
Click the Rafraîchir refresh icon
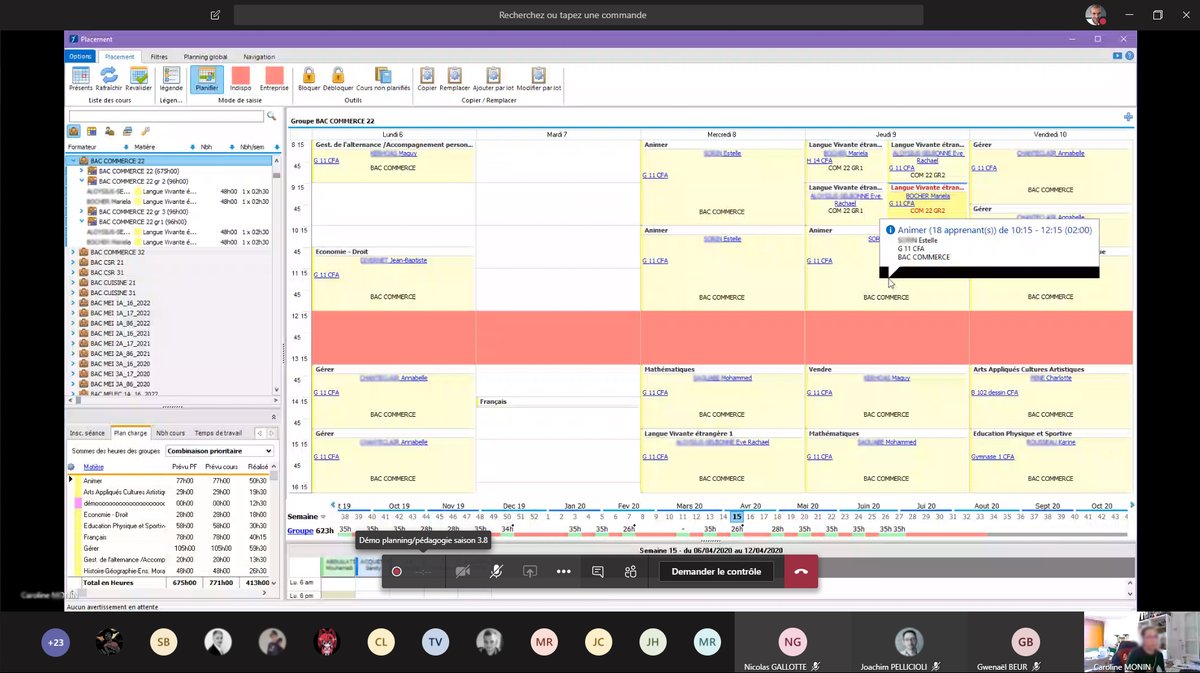pyautogui.click(x=109, y=75)
